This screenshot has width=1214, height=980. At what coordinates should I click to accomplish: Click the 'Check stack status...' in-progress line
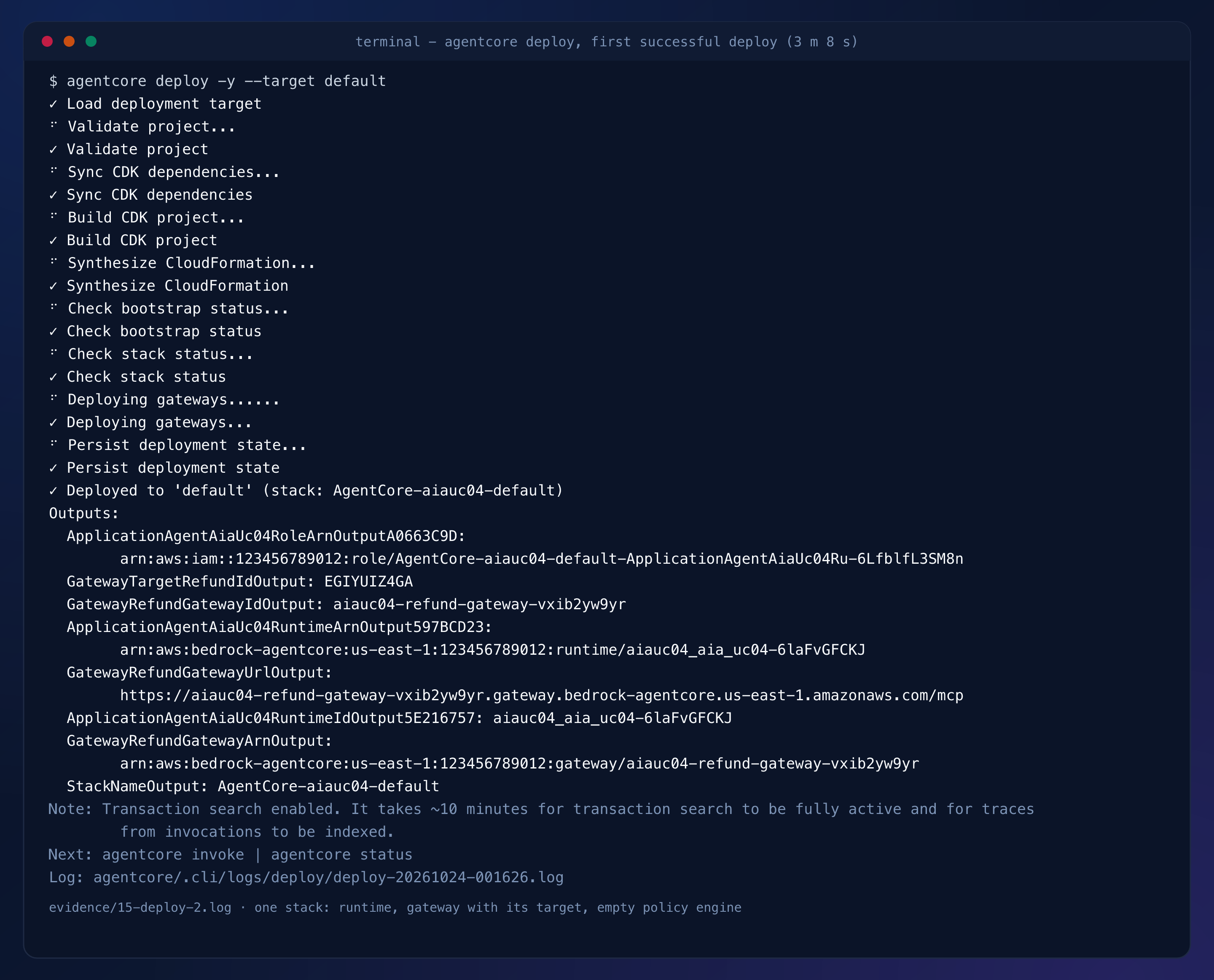[x=151, y=354]
